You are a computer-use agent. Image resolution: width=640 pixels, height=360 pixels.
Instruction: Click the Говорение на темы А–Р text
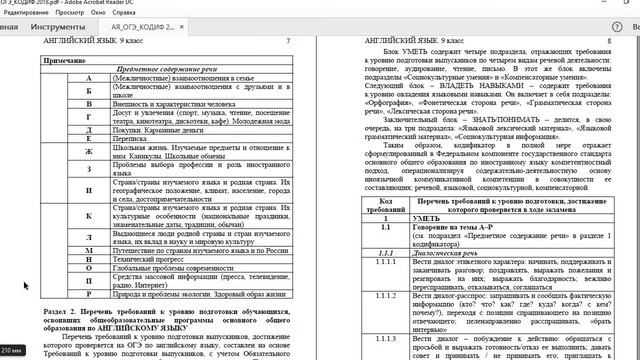(453, 227)
